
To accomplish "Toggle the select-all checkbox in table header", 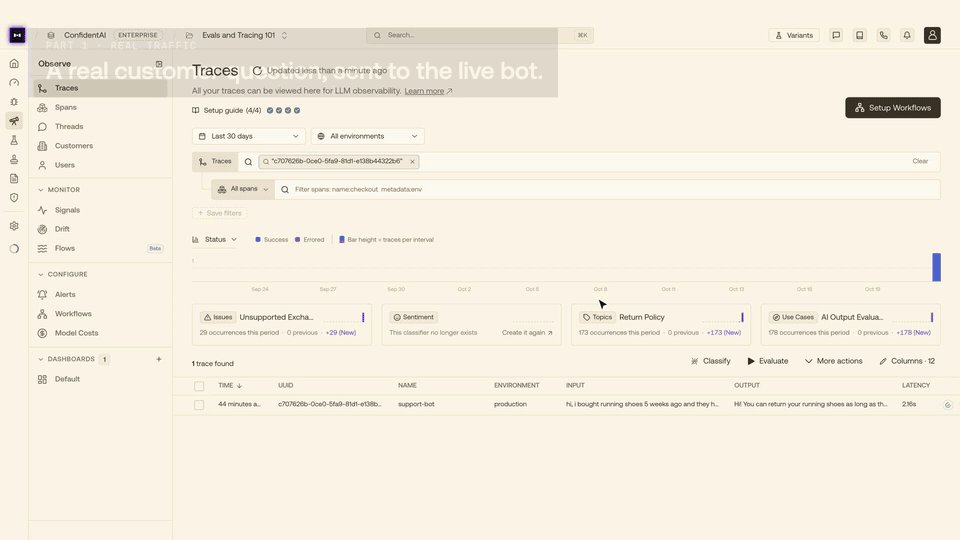I will (x=199, y=386).
